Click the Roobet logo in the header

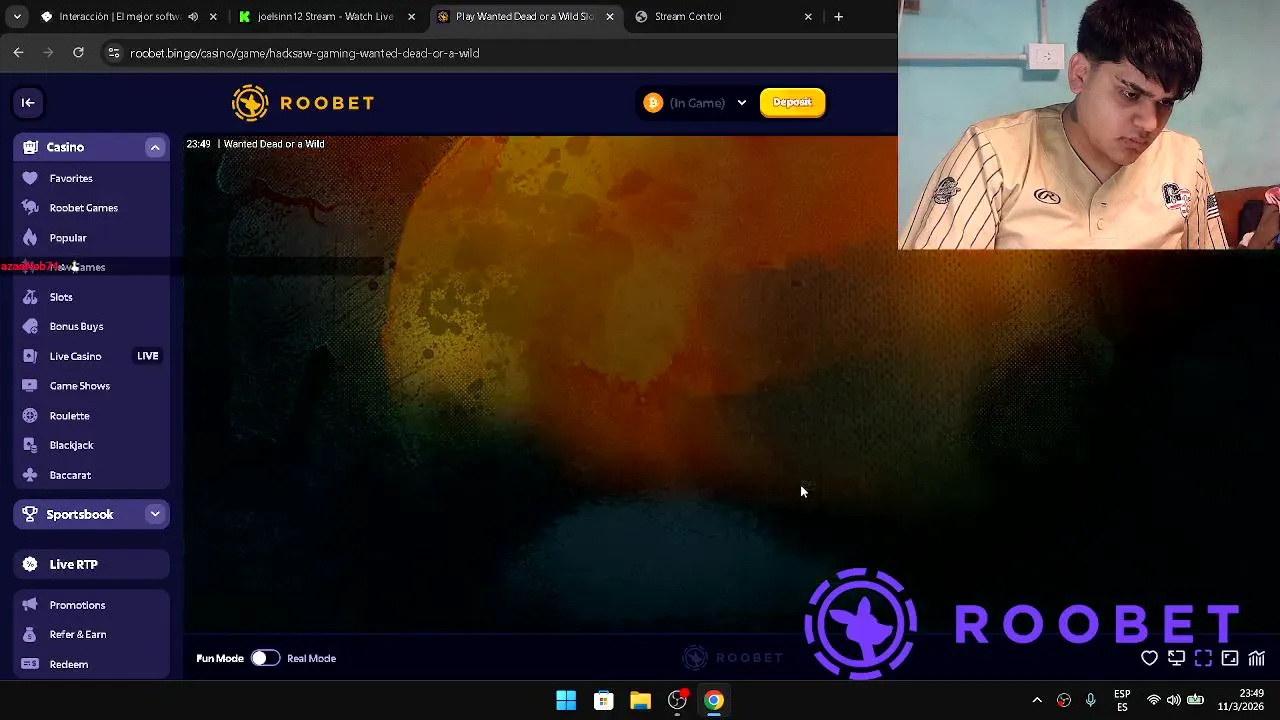click(303, 102)
